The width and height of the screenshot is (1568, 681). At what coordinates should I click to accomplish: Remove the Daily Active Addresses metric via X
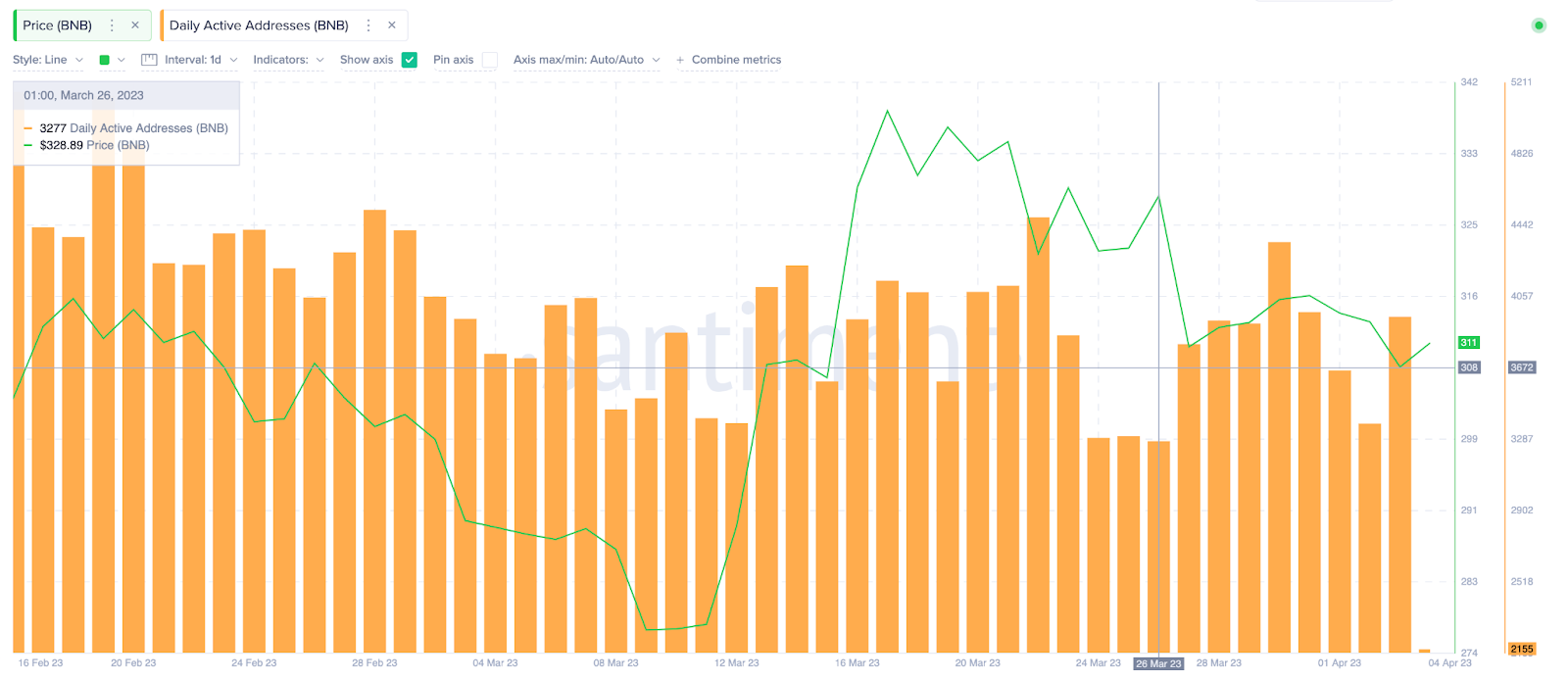(x=392, y=25)
